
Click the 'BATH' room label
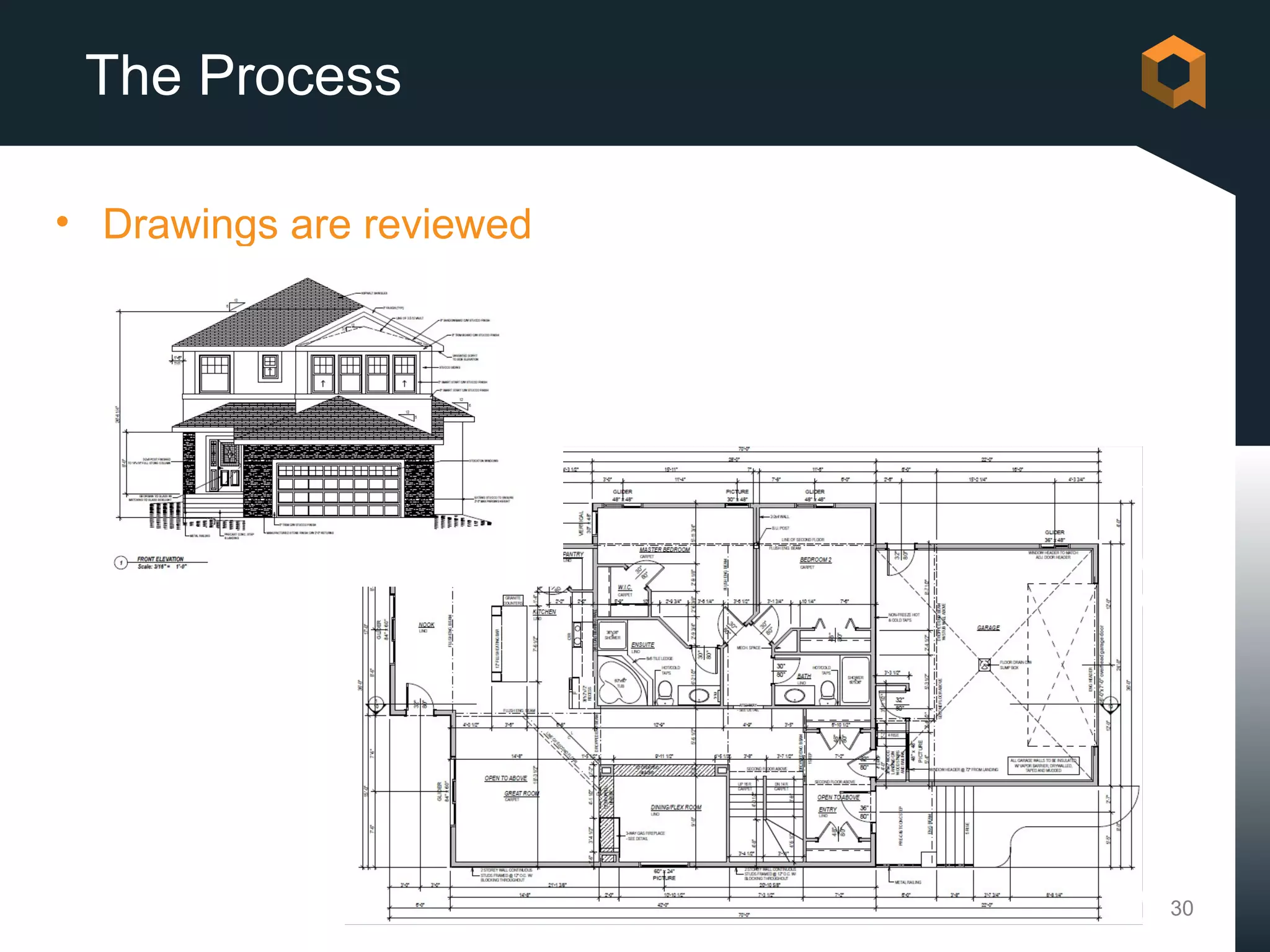[x=804, y=676]
